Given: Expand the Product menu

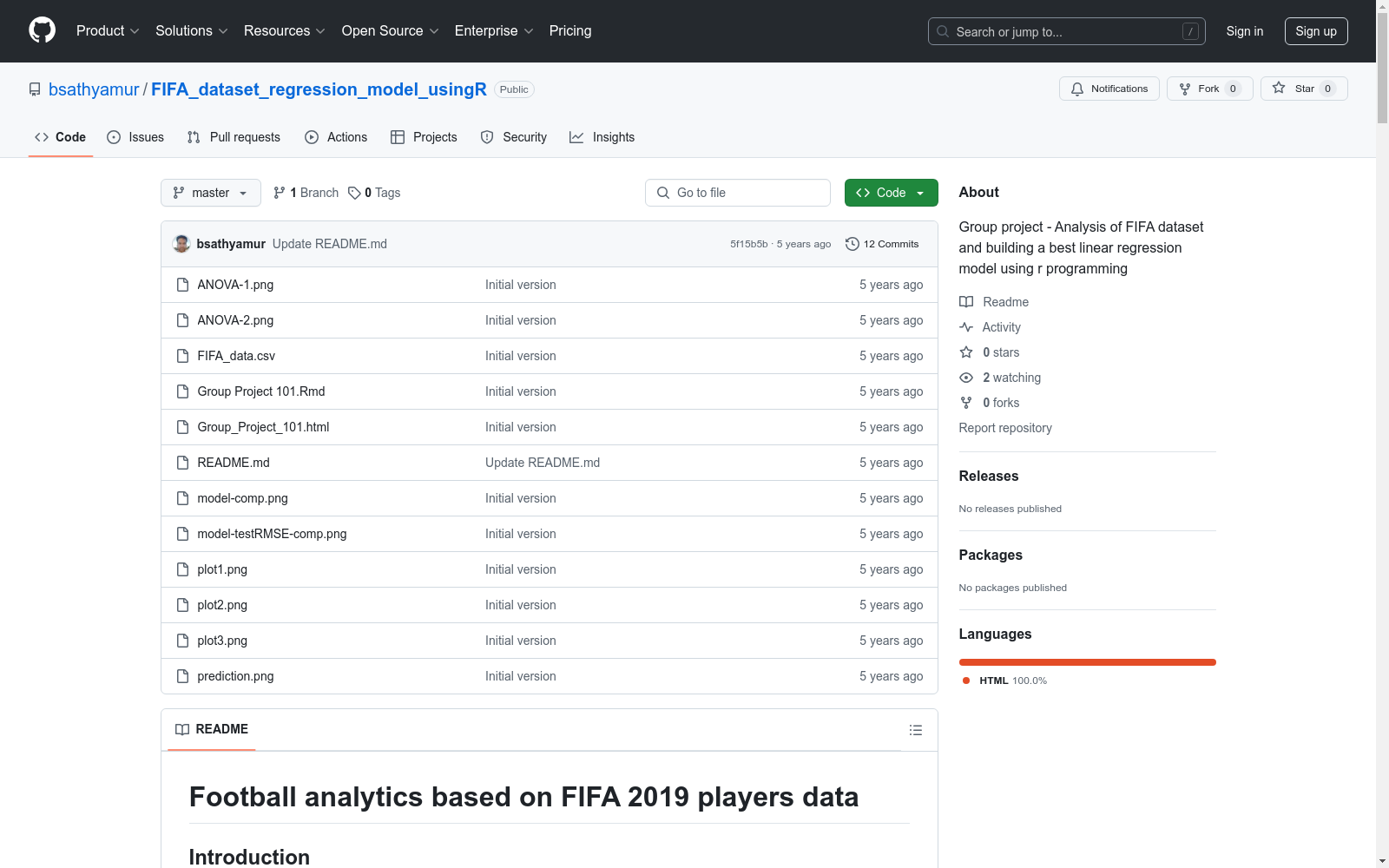Looking at the screenshot, I should [108, 30].
